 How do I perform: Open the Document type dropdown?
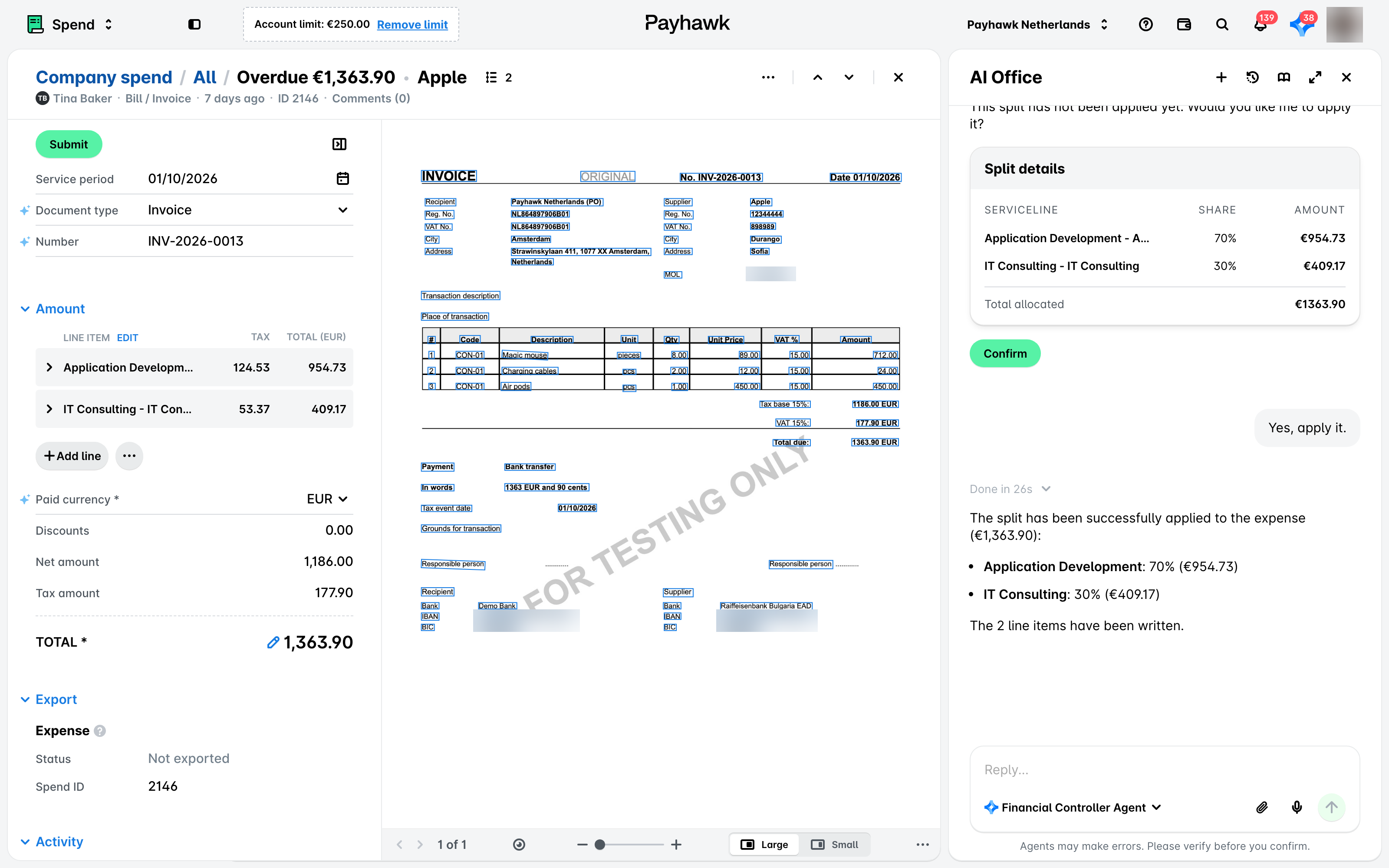[250, 210]
